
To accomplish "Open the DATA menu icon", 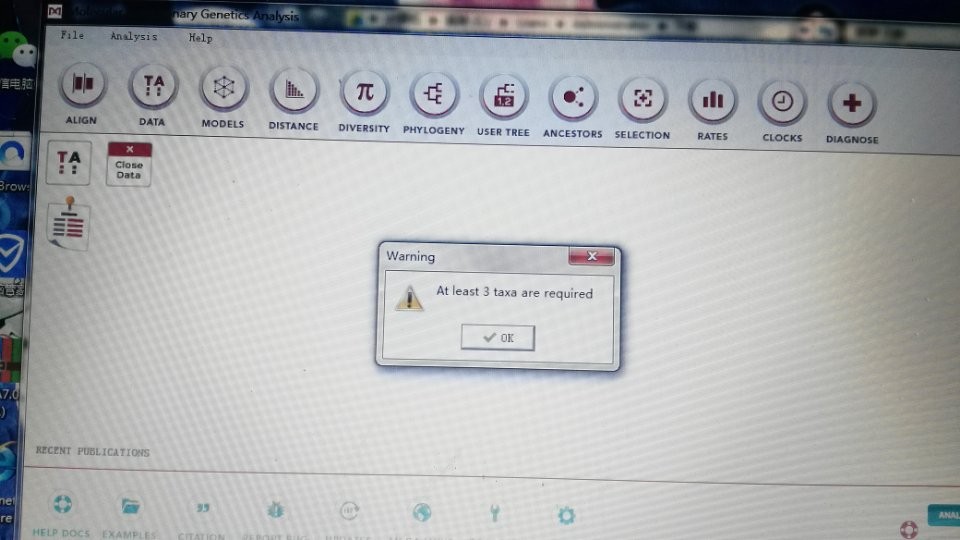I will pos(153,86).
